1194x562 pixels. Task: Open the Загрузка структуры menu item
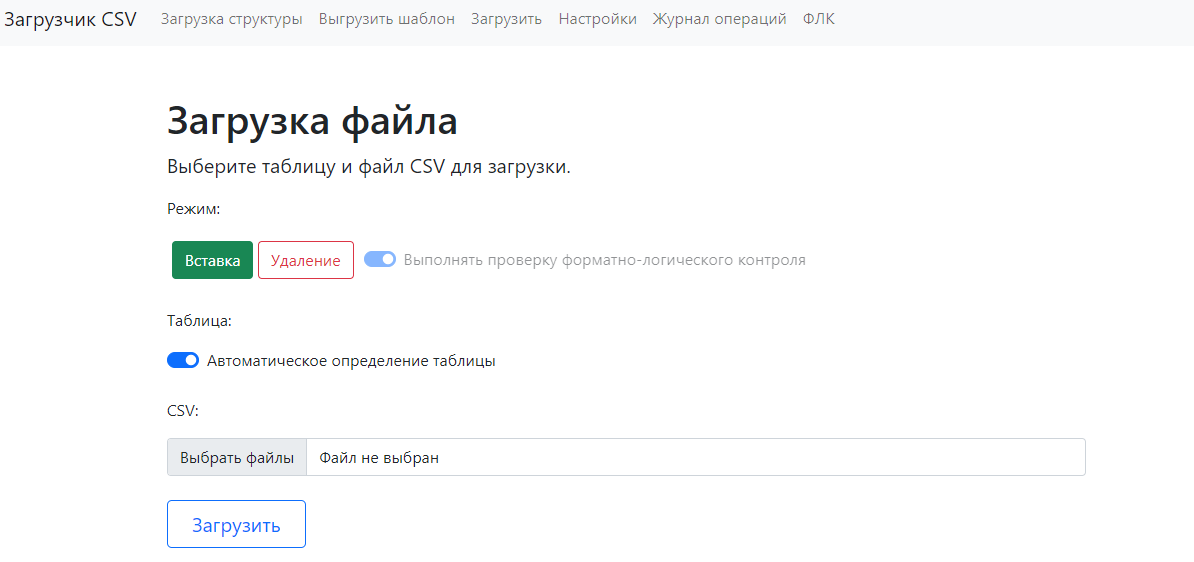tap(231, 19)
